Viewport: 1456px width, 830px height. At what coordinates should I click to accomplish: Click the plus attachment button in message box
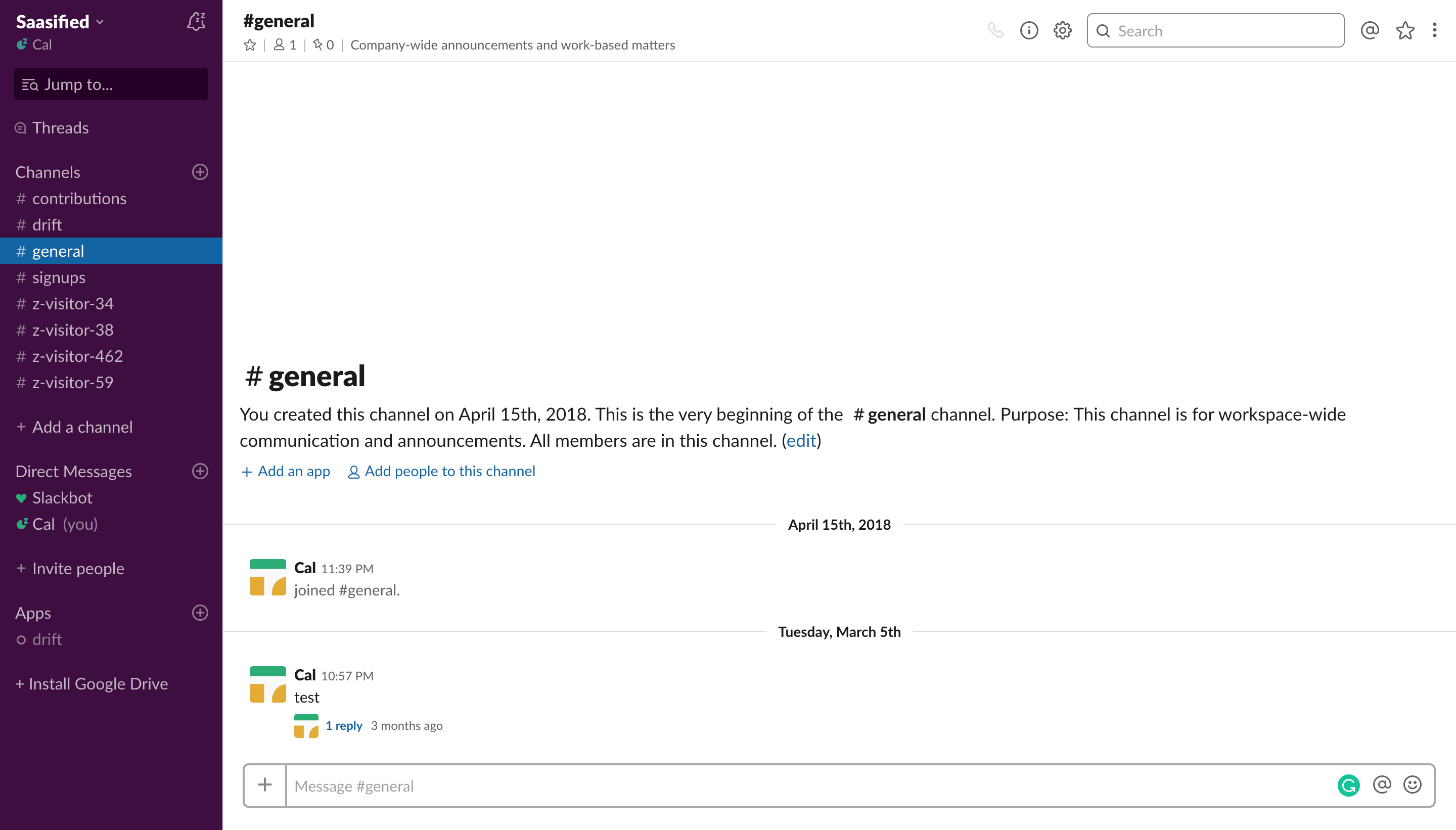265,786
